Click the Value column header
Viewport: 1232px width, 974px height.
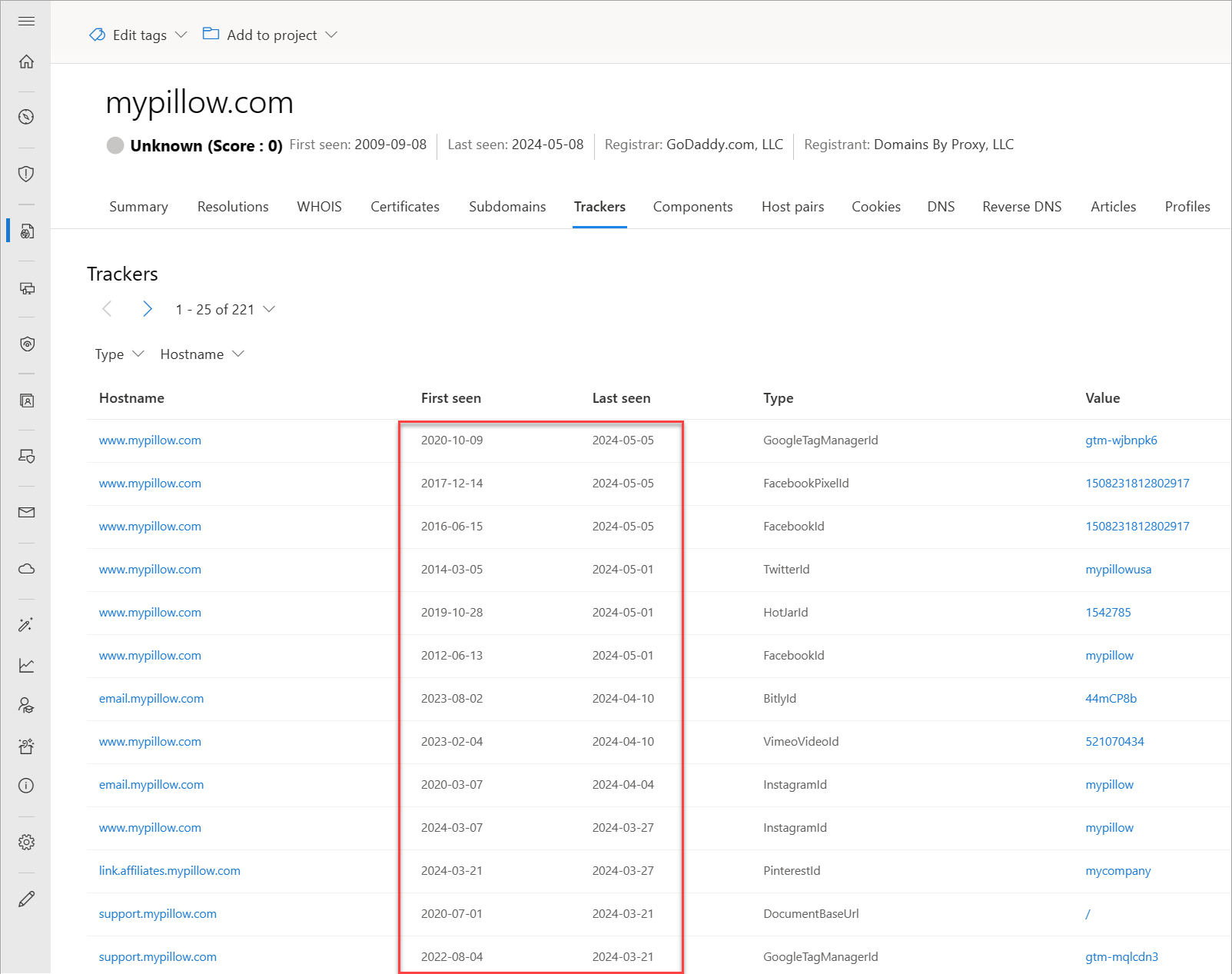1102,398
